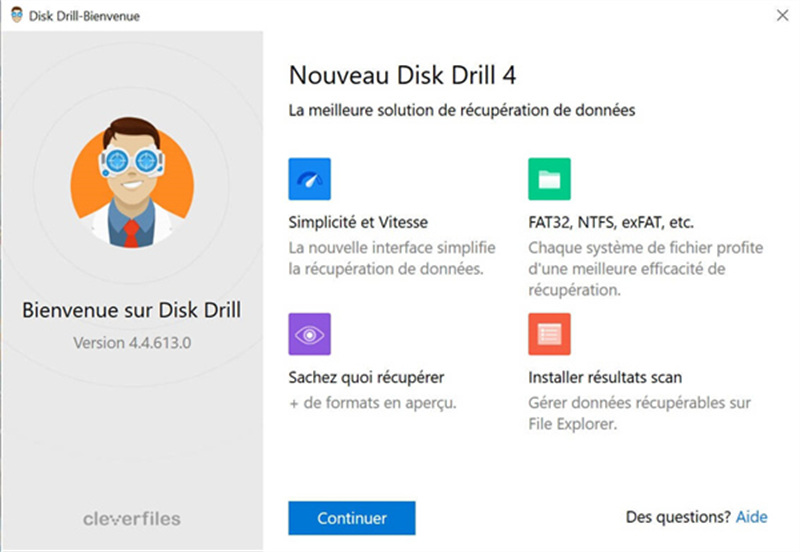Click 'Bienvenue sur Disk Drill' text
Image resolution: width=800 pixels, height=552 pixels.
pyautogui.click(x=131, y=310)
